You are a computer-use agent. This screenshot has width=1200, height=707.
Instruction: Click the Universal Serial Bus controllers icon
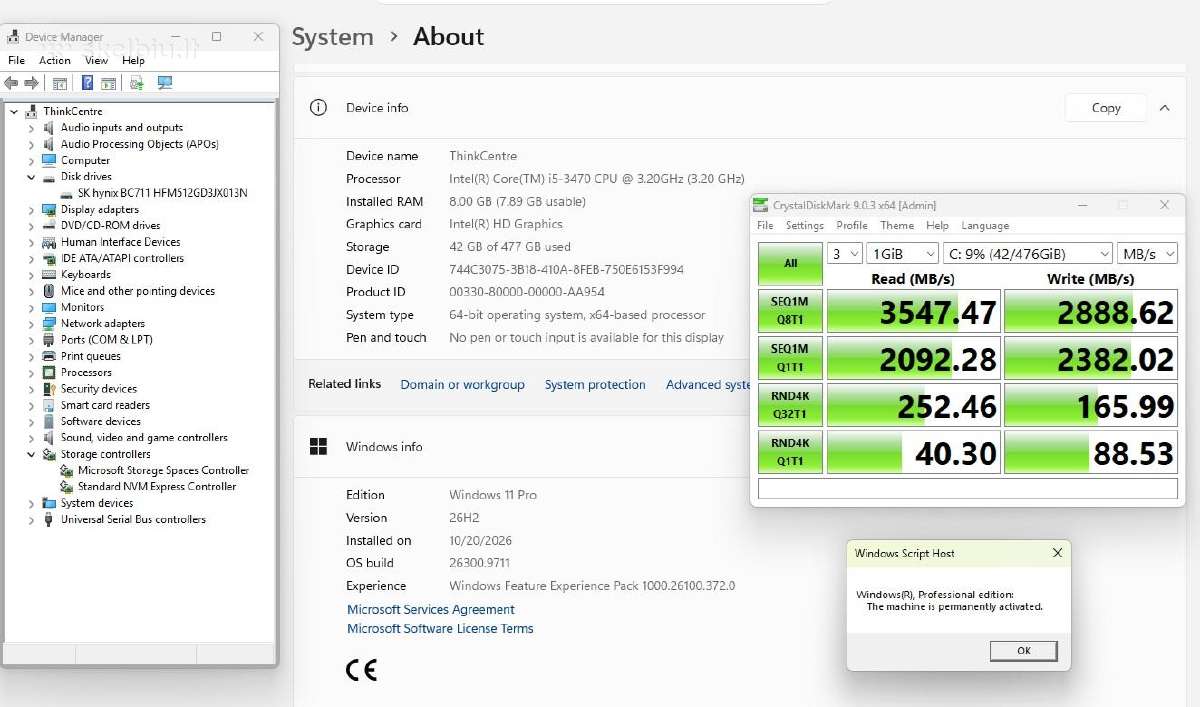pos(49,520)
